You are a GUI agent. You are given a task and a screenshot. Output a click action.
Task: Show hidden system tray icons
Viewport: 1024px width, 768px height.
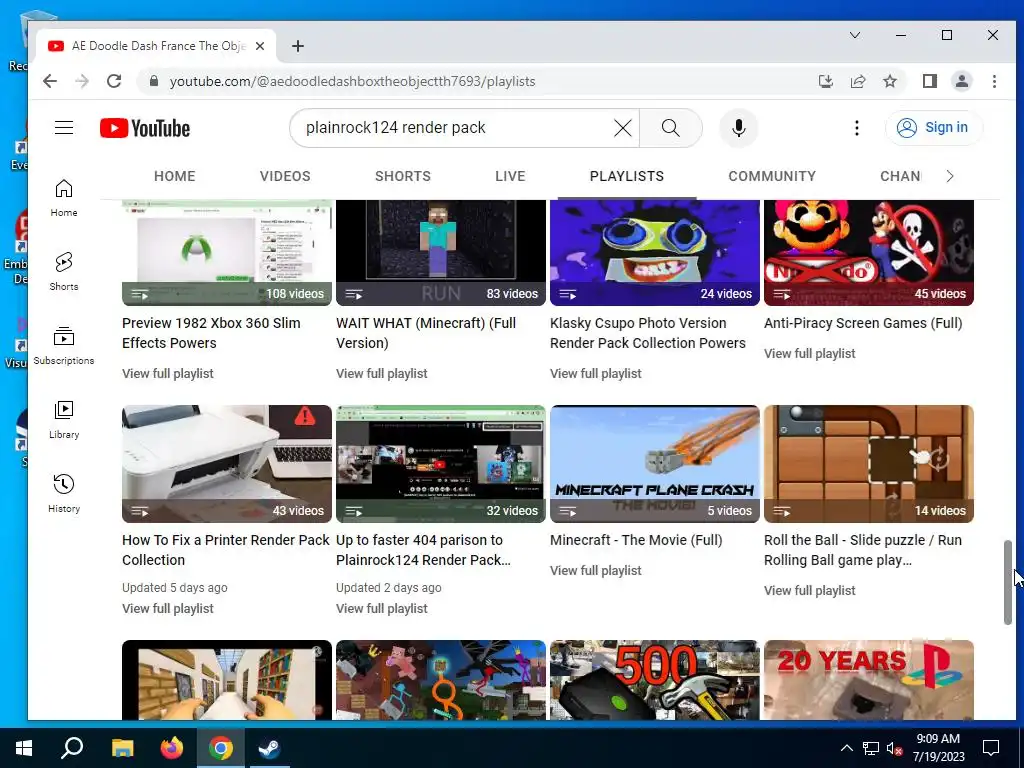point(846,748)
